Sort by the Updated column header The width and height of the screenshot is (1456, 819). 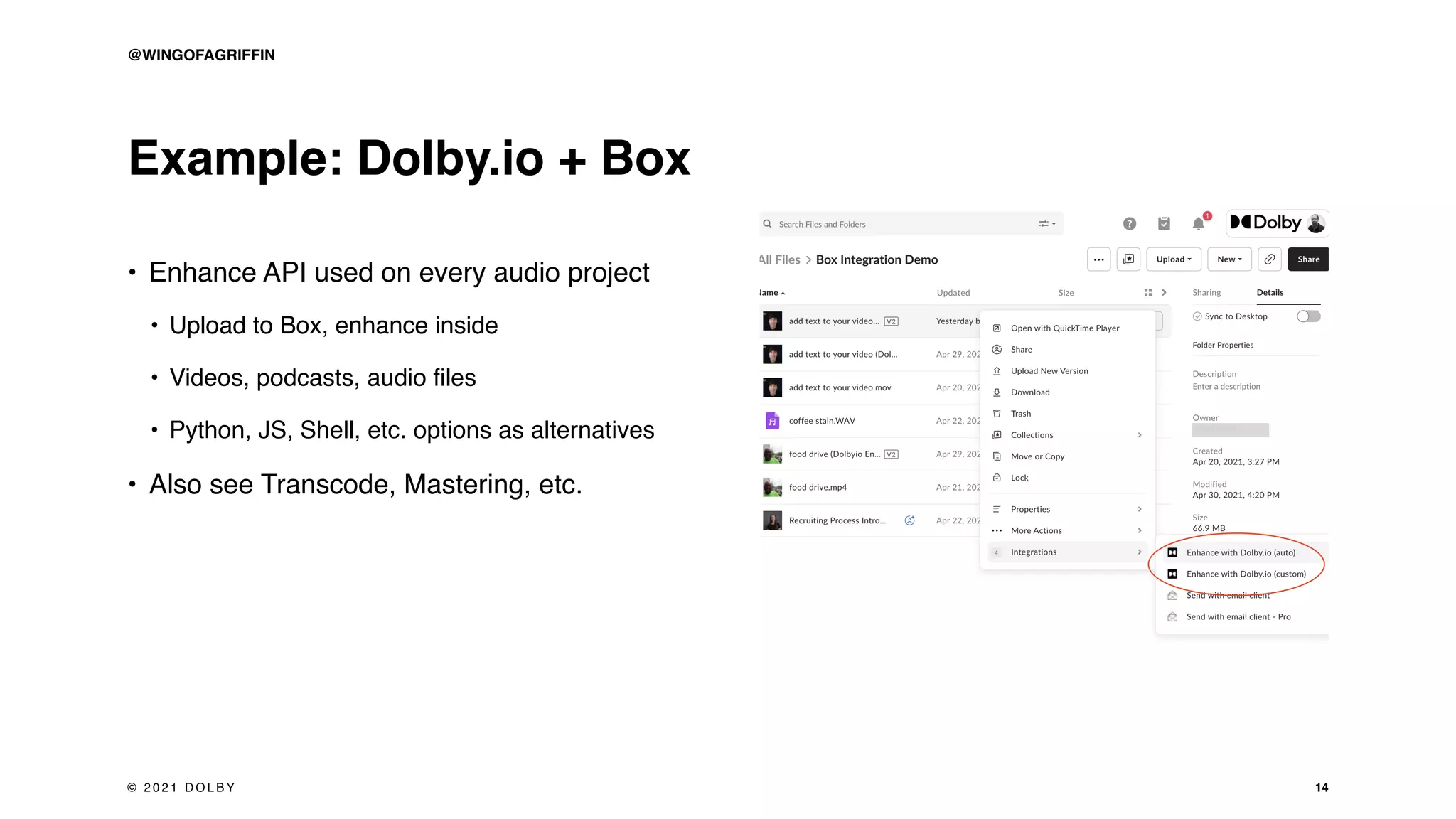(953, 293)
